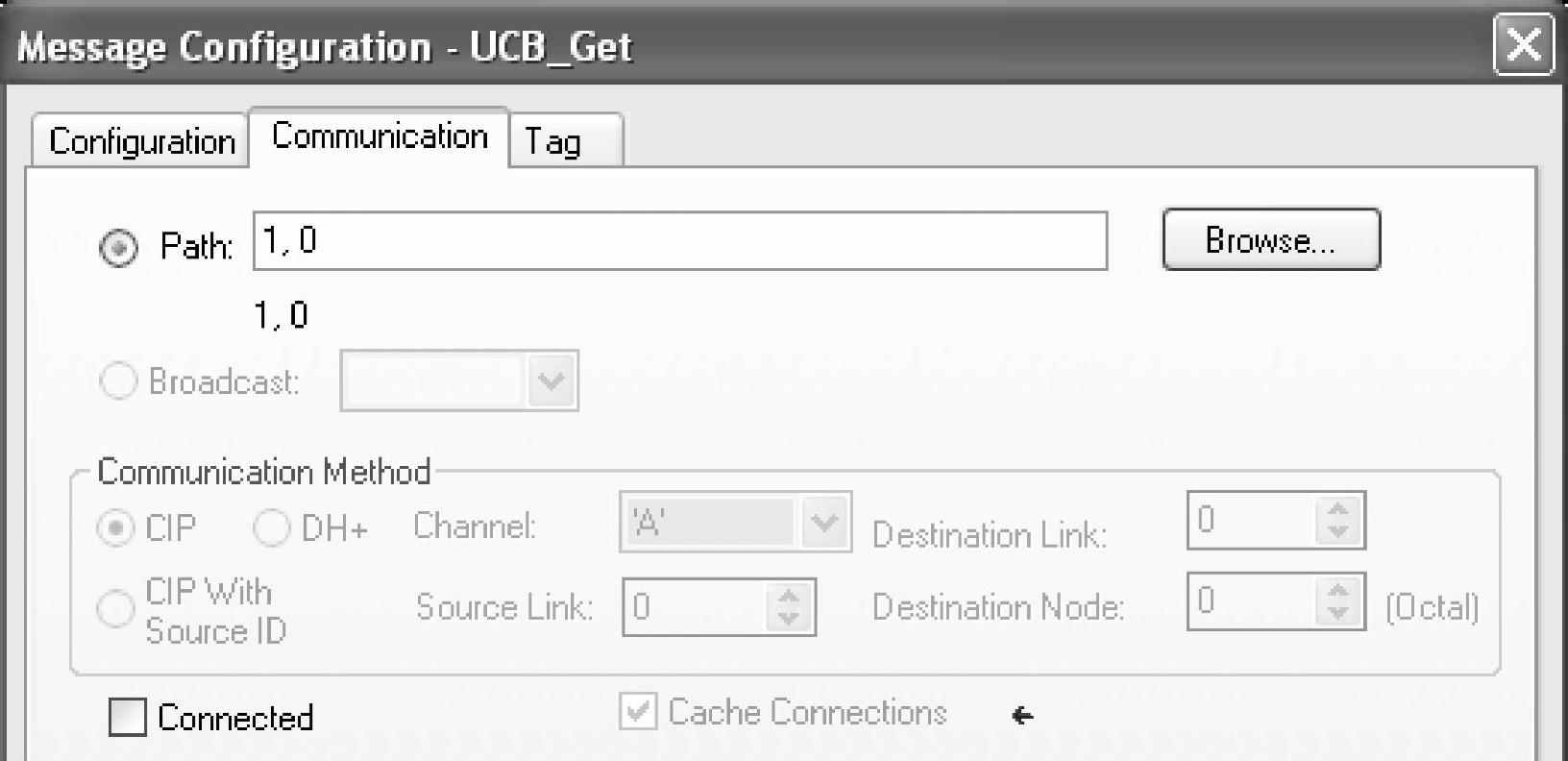Decrease the Destination Node value
The height and width of the screenshot is (761, 1568).
(1337, 613)
